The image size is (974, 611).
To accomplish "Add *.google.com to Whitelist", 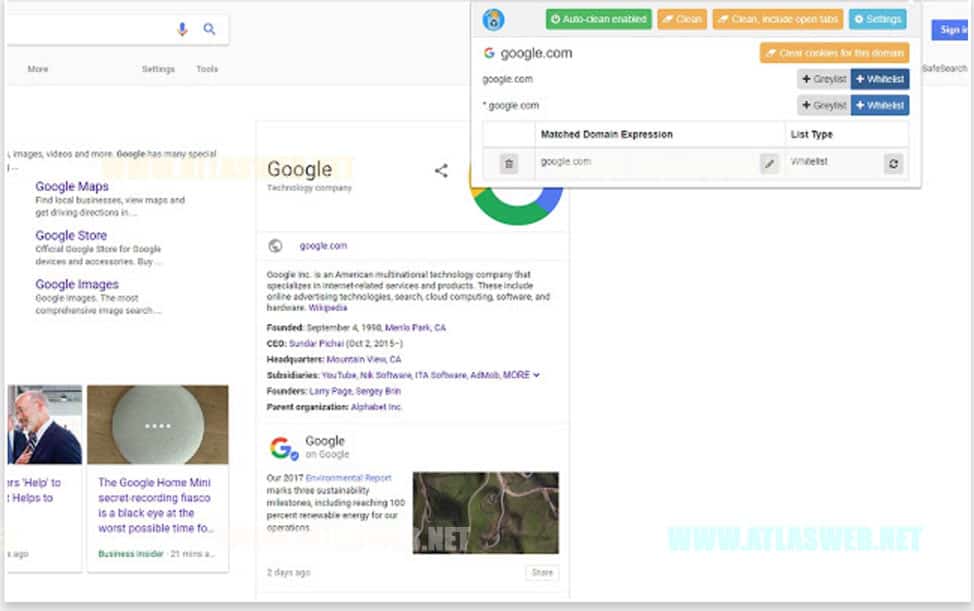I will pos(880,106).
